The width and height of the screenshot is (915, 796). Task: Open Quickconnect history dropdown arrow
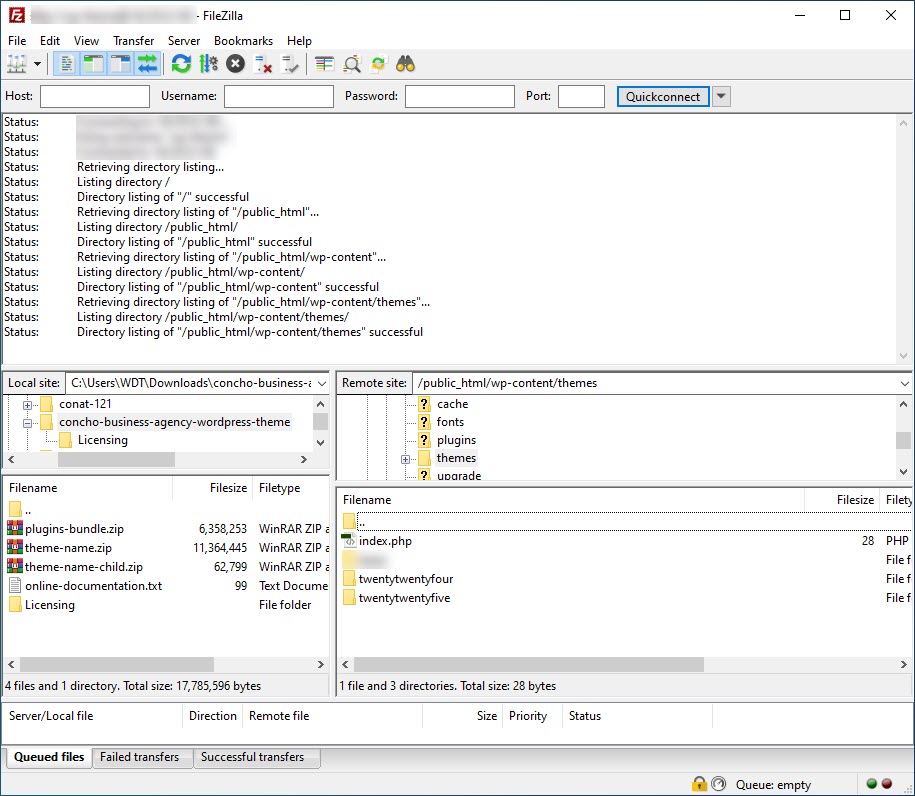721,96
